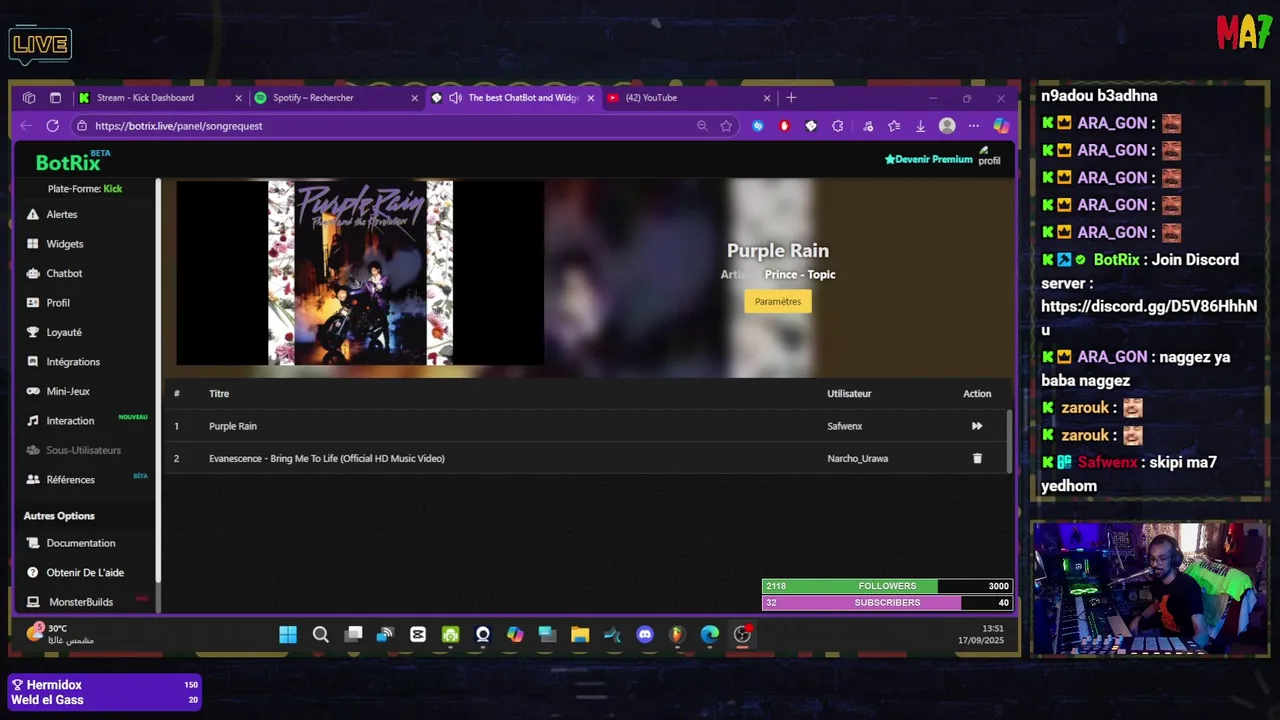Open File Explorer from taskbar

pos(580,635)
